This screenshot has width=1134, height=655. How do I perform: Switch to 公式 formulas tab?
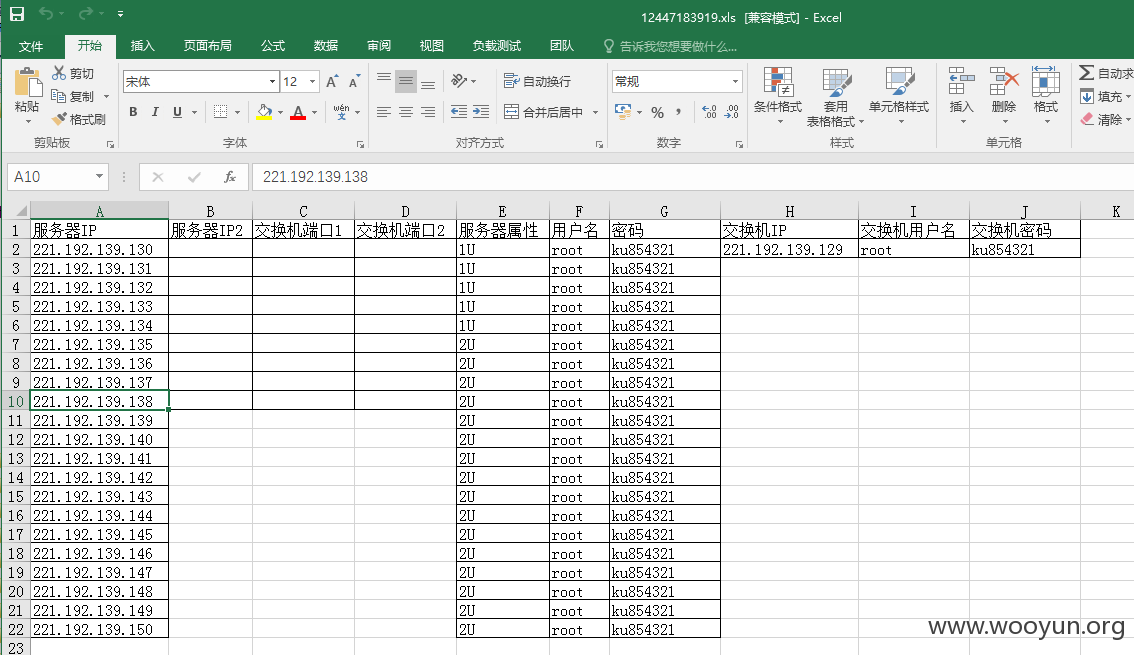(x=273, y=46)
